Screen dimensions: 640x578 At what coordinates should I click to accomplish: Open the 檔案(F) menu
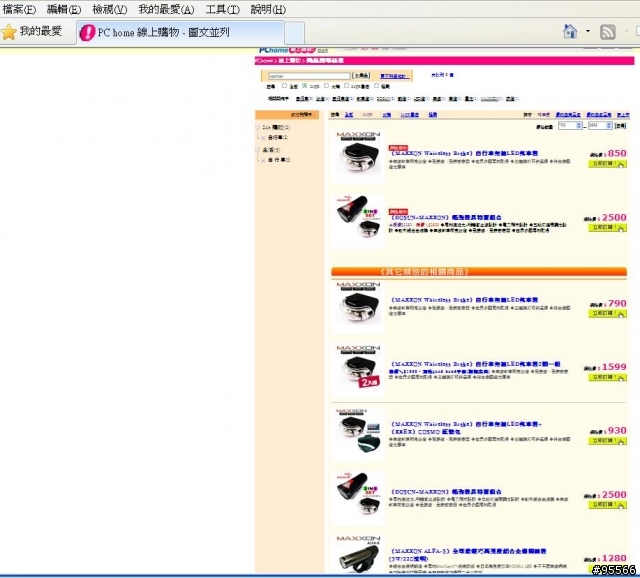19,9
